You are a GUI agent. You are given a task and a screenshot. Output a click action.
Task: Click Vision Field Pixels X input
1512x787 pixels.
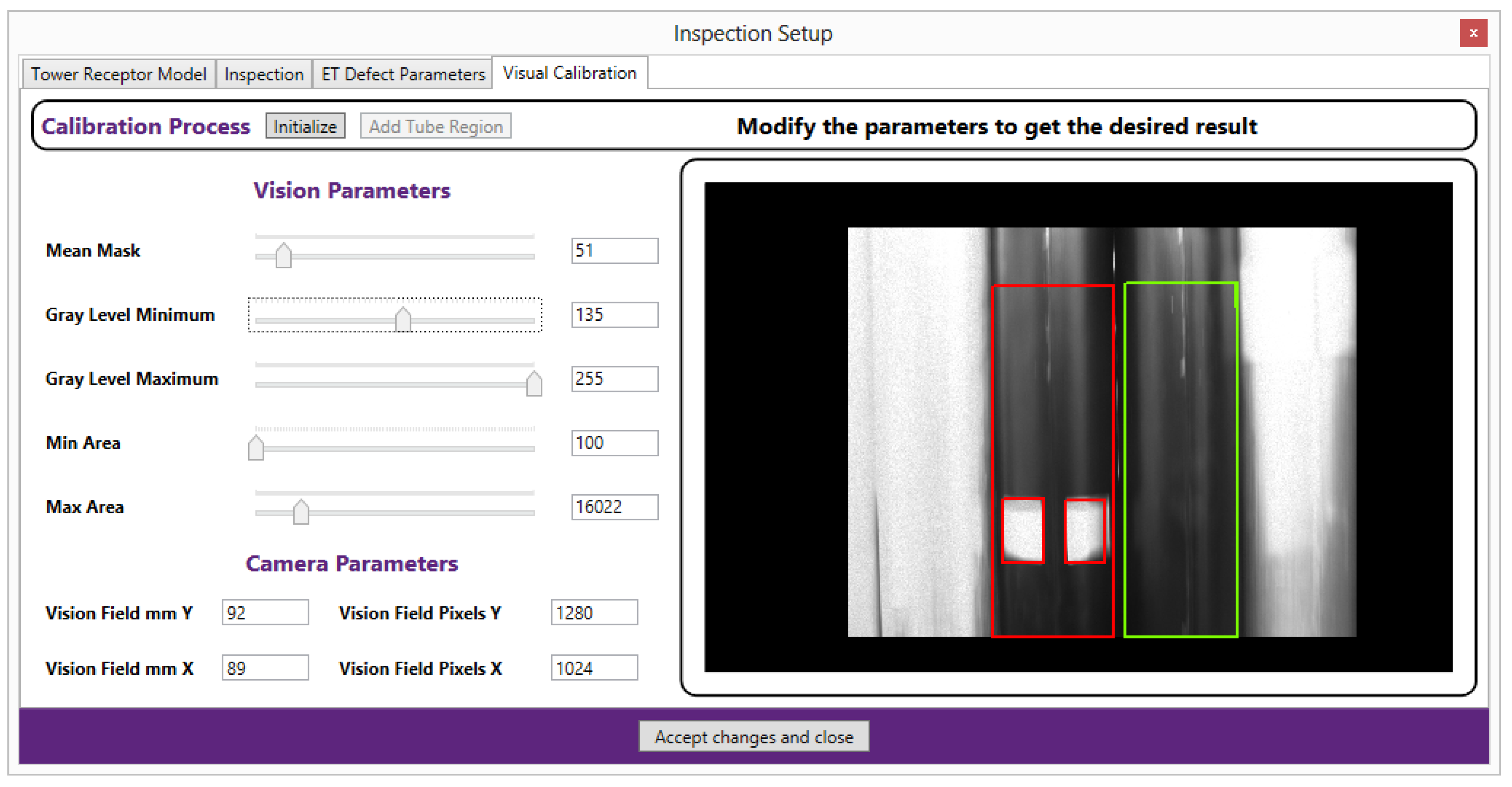[593, 668]
